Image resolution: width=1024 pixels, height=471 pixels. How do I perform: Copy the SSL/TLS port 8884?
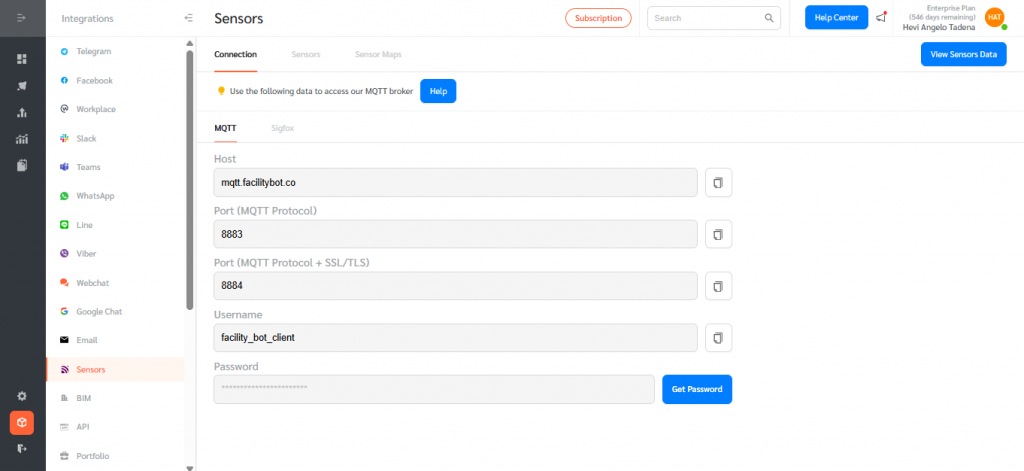tap(718, 287)
